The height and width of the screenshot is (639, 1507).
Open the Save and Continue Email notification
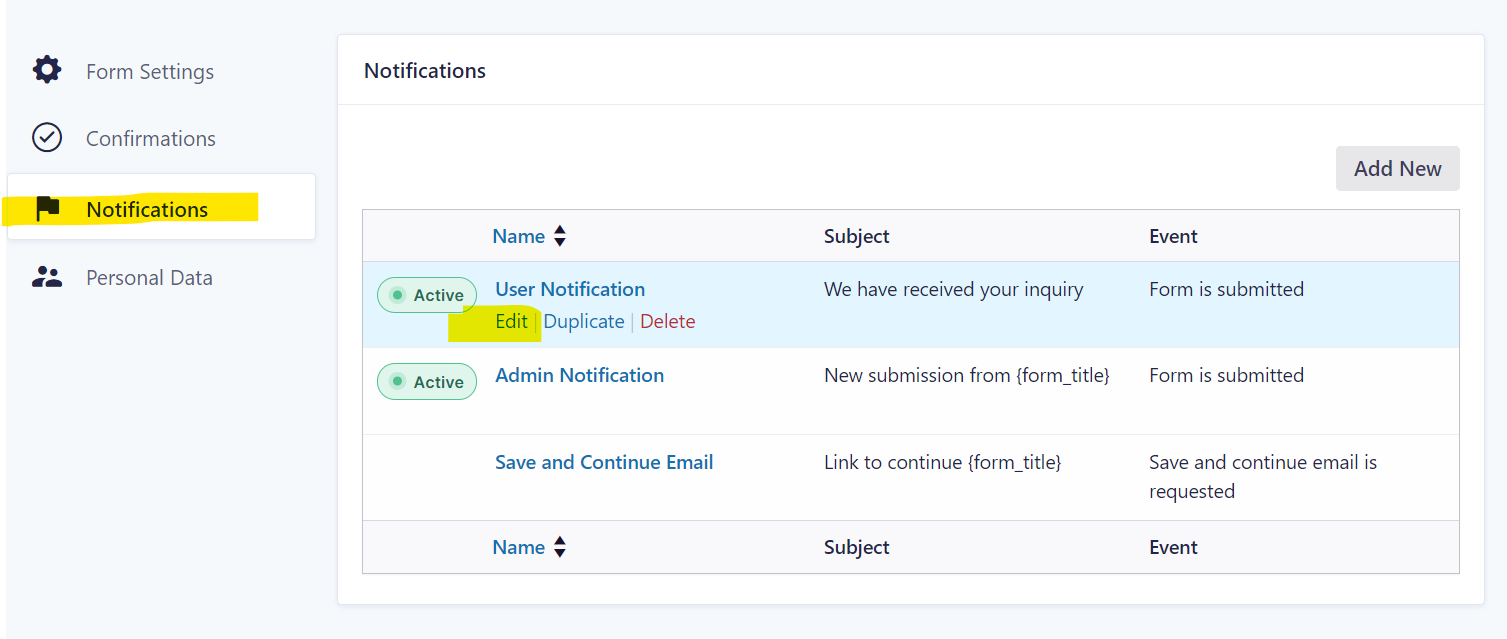pos(604,462)
